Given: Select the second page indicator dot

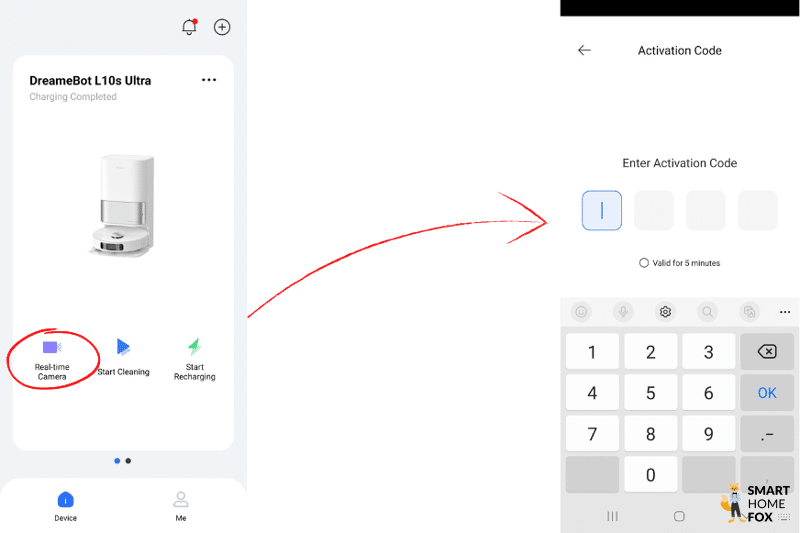Looking at the screenshot, I should pos(128,461).
